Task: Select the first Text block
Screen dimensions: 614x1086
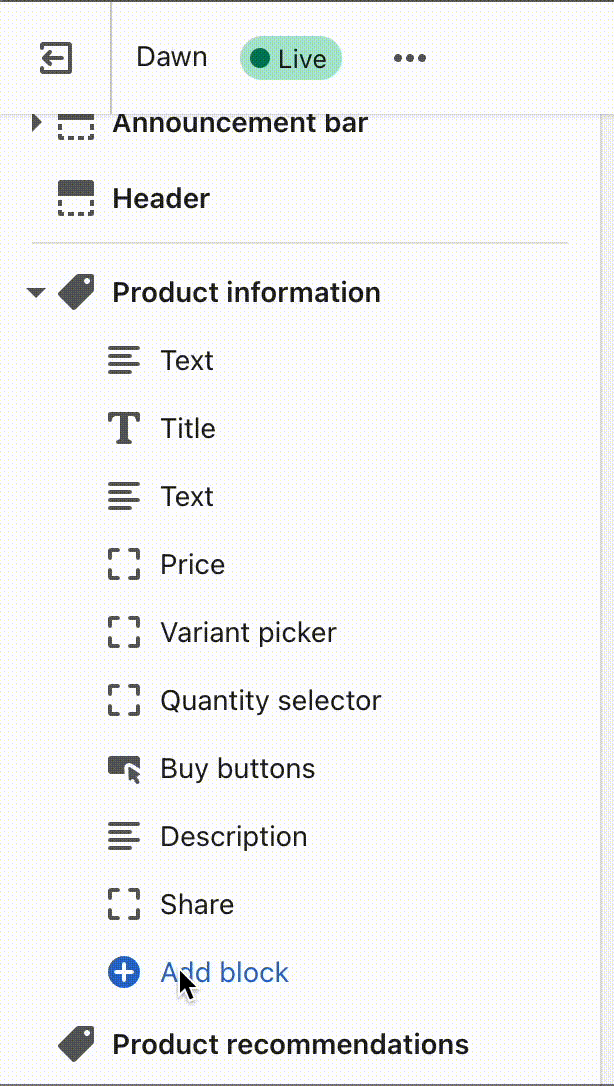Action: [x=186, y=360]
